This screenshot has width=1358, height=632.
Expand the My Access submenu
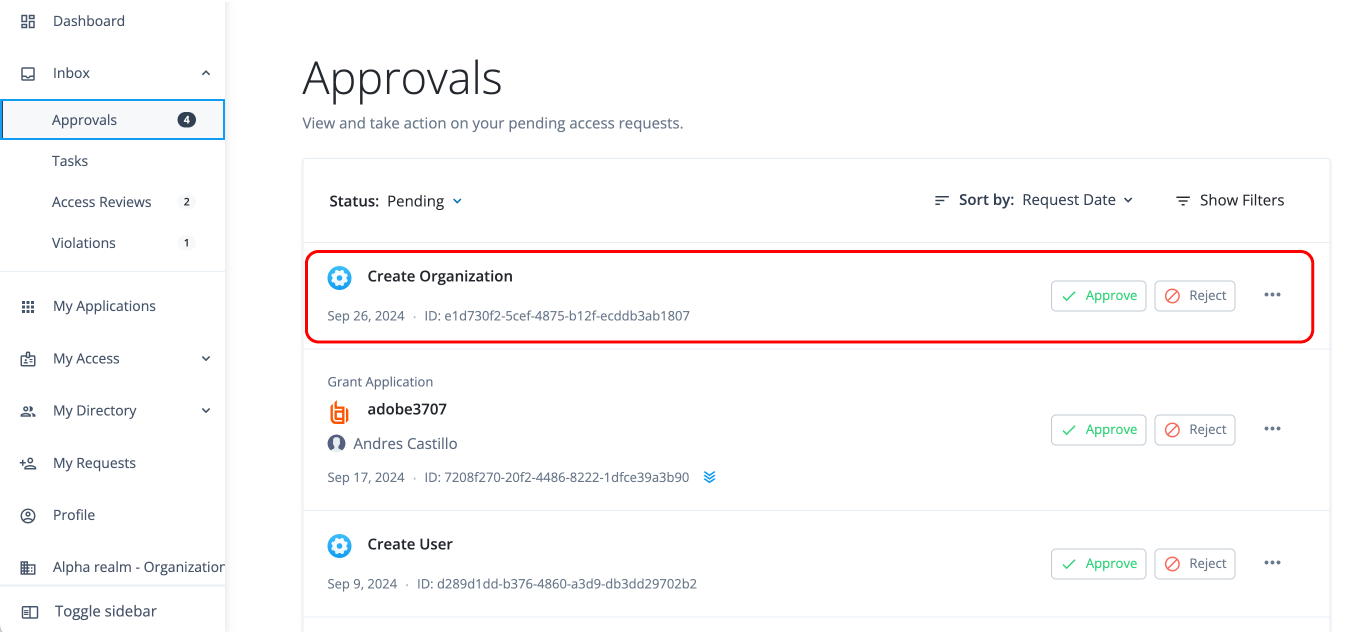click(x=206, y=359)
